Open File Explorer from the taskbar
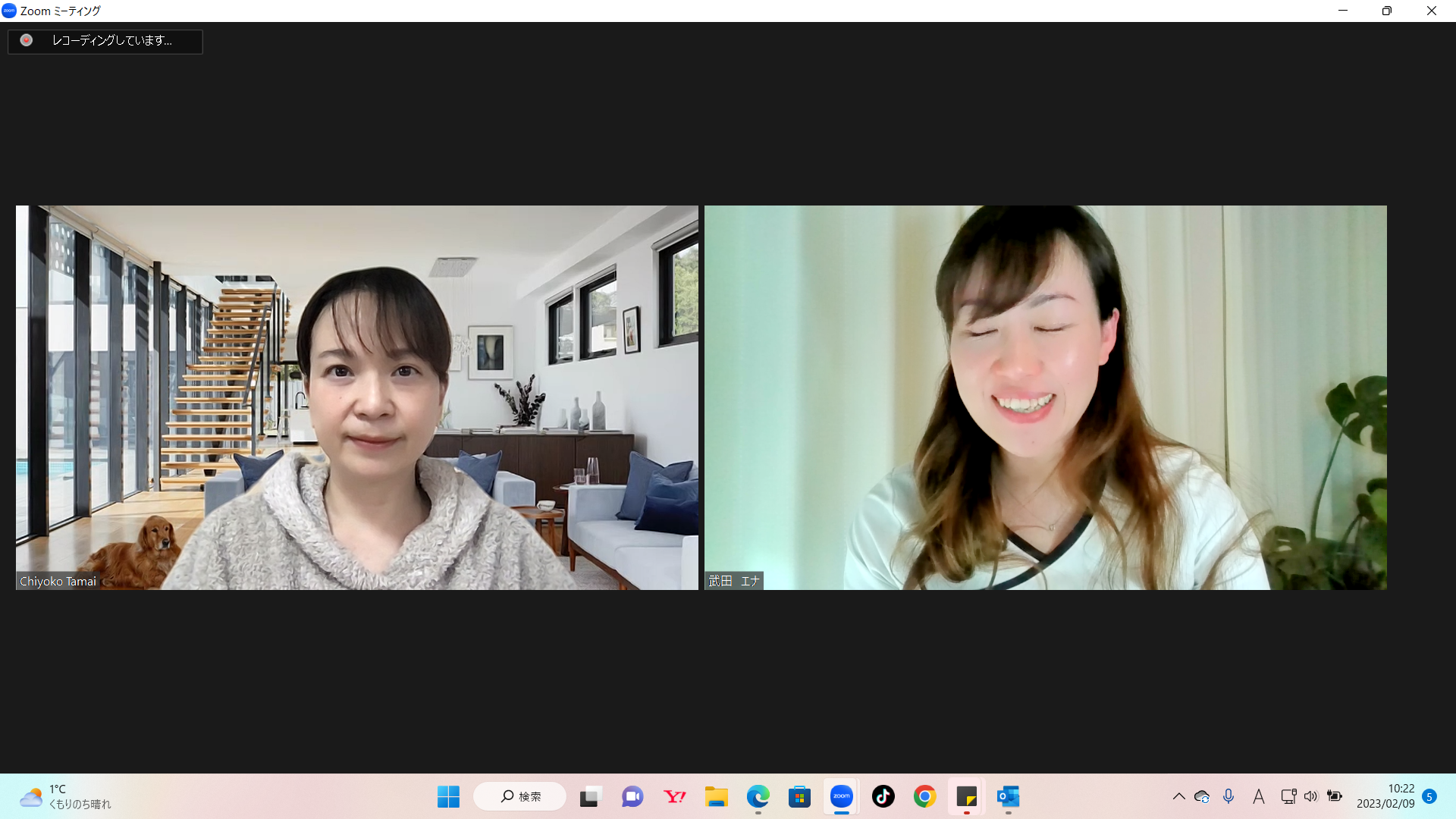Image resolution: width=1456 pixels, height=819 pixels. pyautogui.click(x=716, y=796)
